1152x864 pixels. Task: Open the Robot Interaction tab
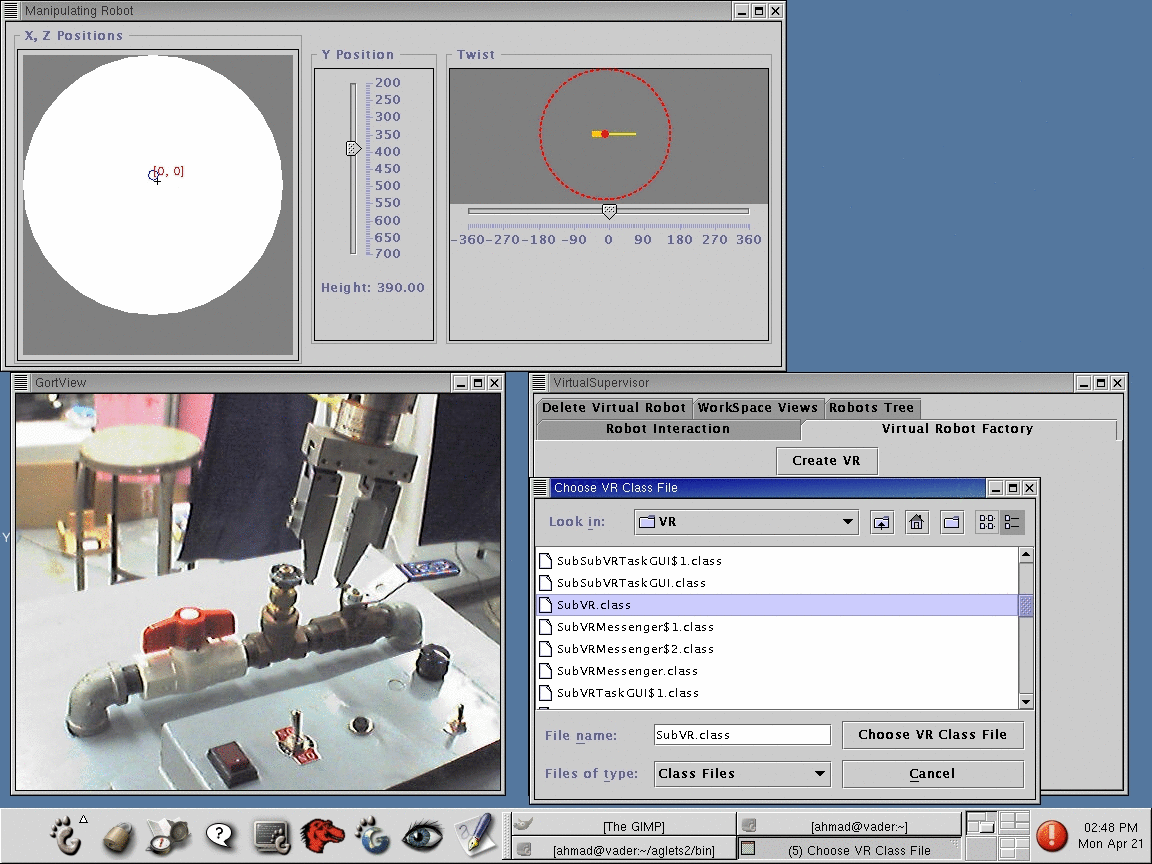[668, 429]
